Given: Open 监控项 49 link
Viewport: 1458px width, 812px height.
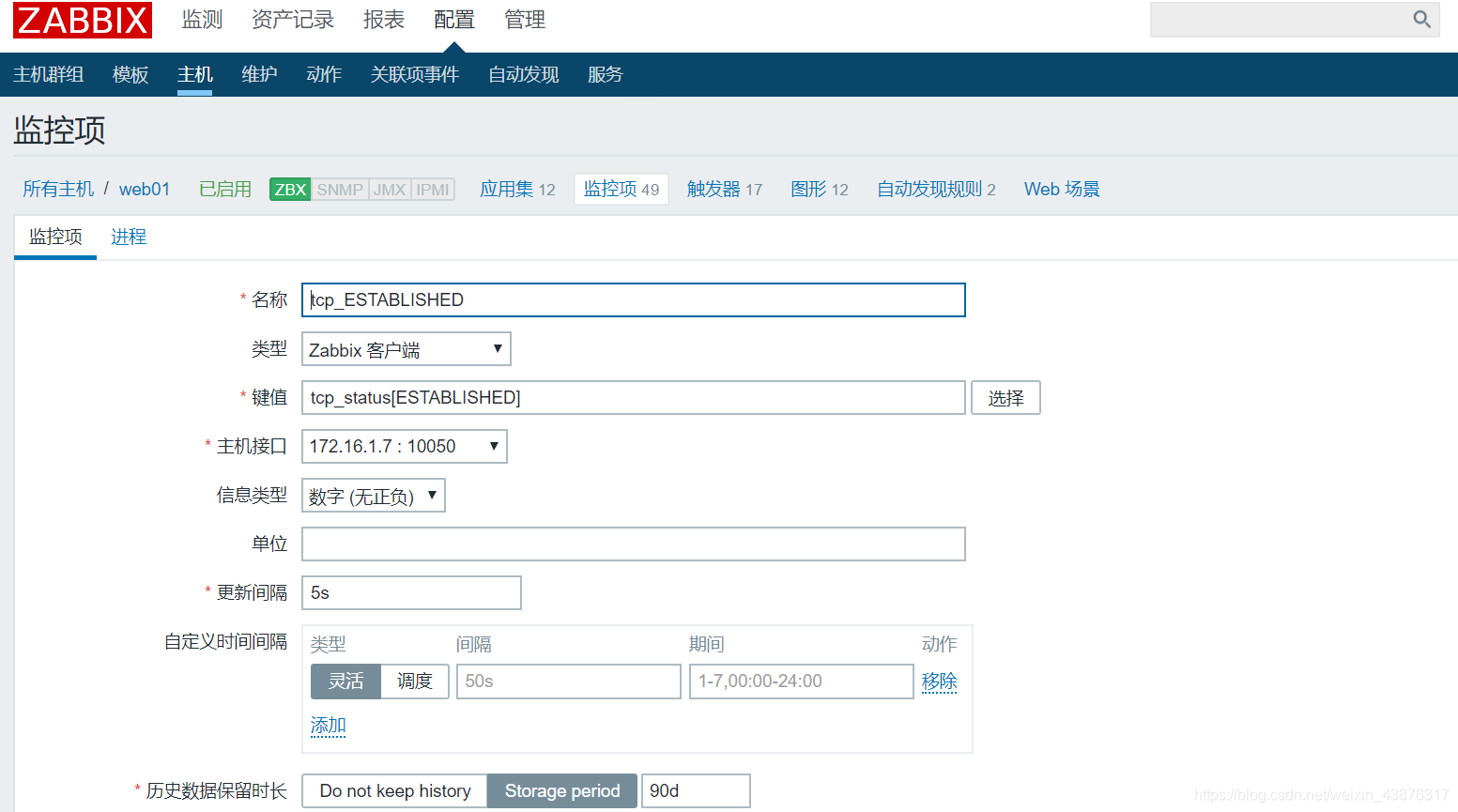Looking at the screenshot, I should point(622,189).
